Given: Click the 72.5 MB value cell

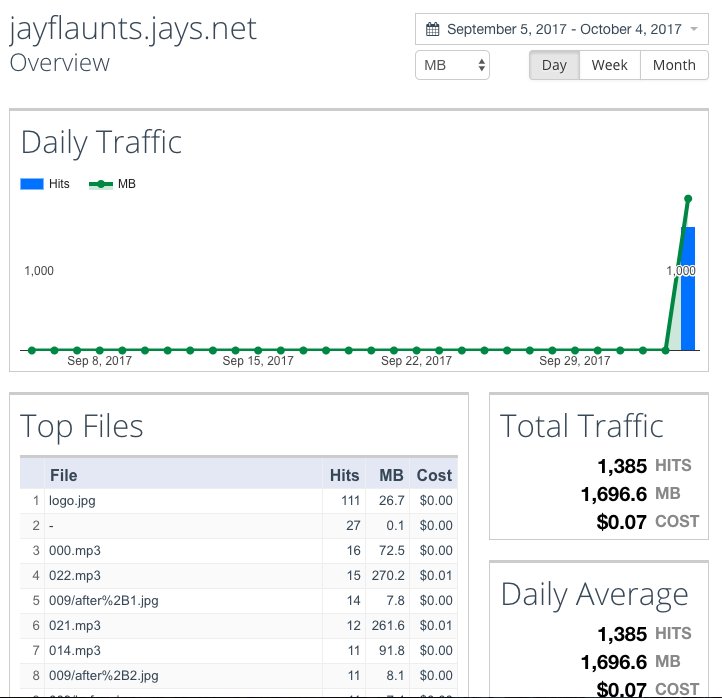Looking at the screenshot, I should [x=388, y=551].
